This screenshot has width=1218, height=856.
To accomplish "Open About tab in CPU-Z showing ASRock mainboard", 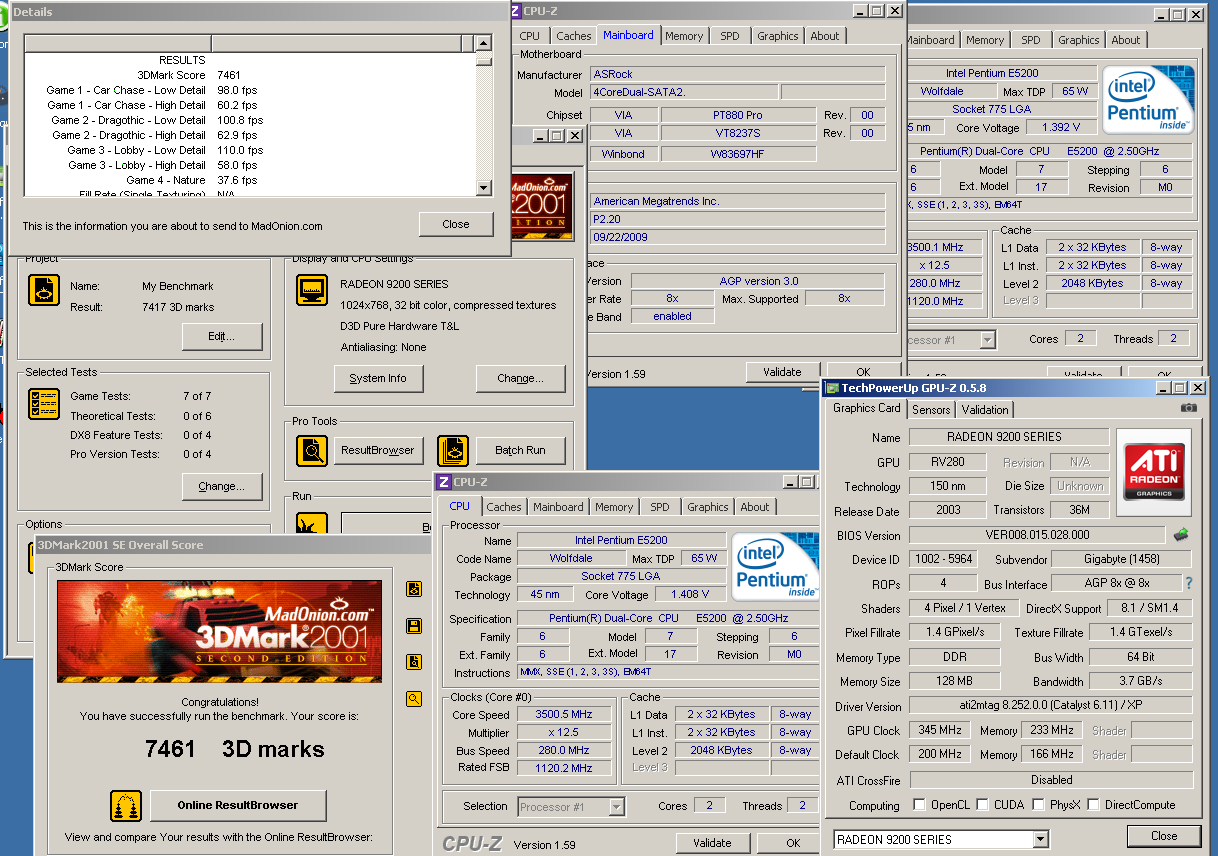I will coord(825,36).
